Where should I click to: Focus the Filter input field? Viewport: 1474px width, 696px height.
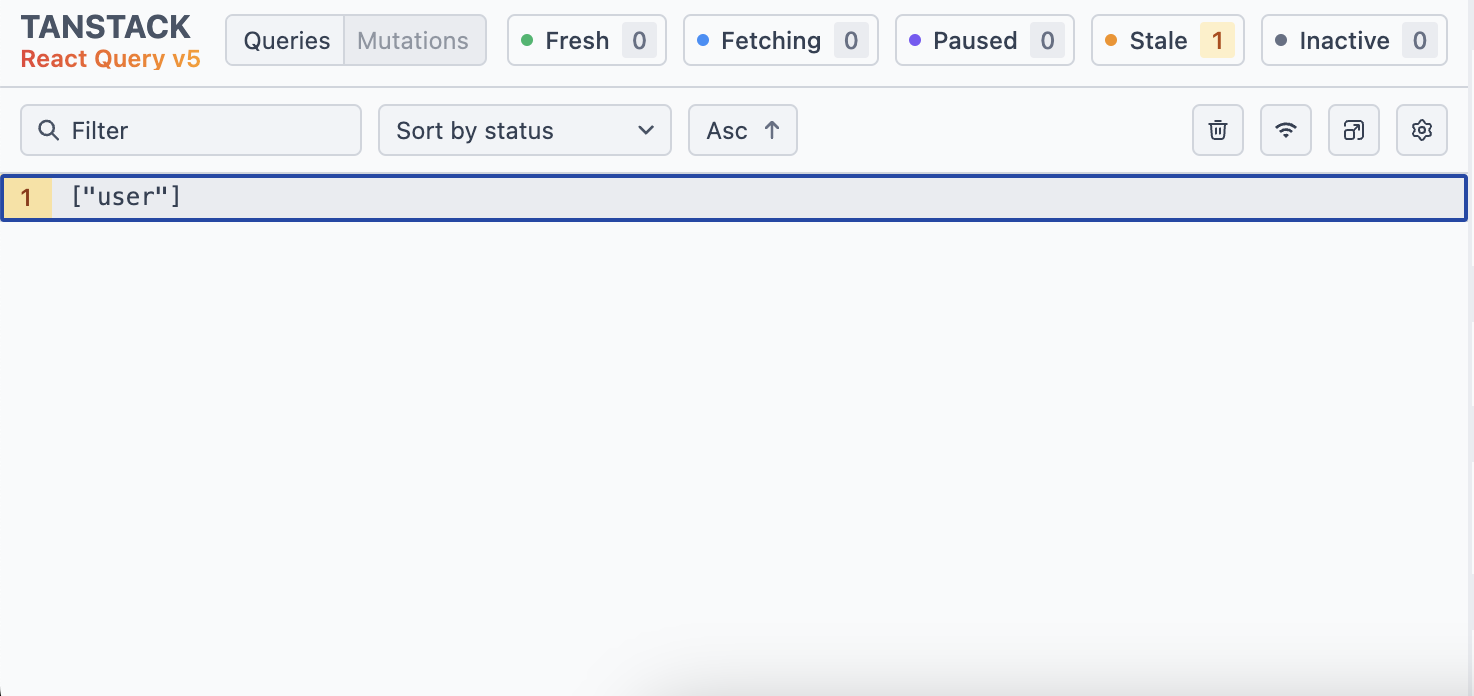pyautogui.click(x=191, y=130)
